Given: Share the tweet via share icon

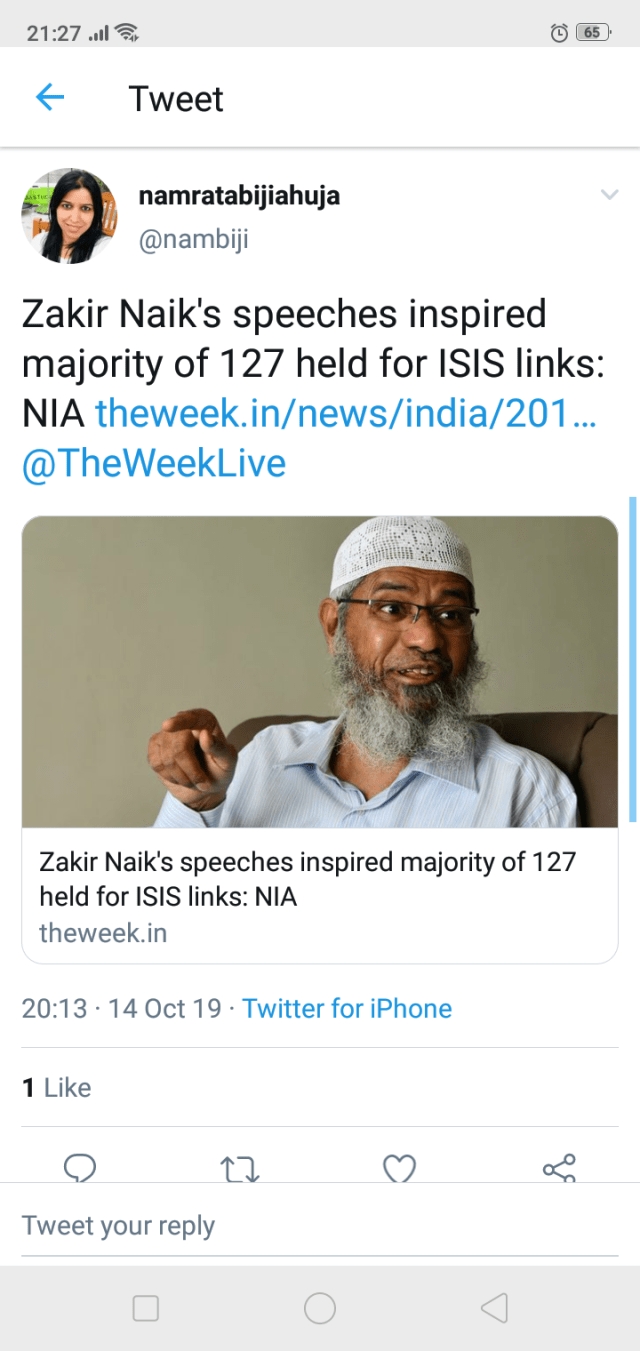Looking at the screenshot, I should pyautogui.click(x=559, y=1168).
